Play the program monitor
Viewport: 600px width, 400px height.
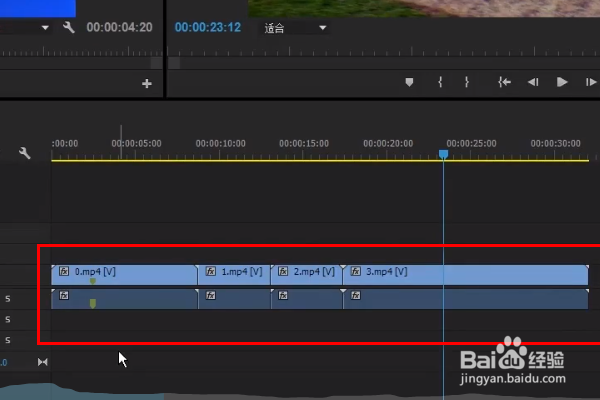coord(562,82)
